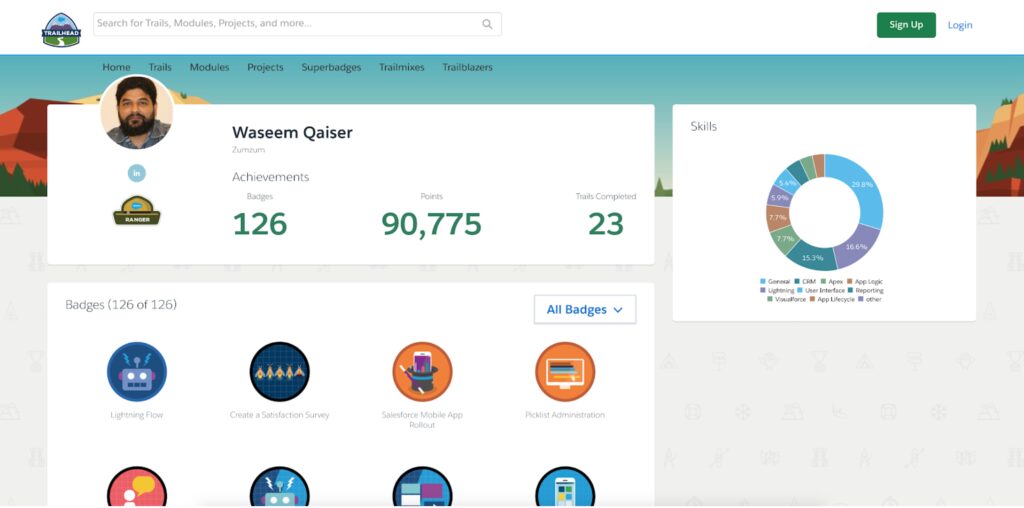Click the mobile phone badge in second row
1024x508 pixels.
(x=565, y=487)
